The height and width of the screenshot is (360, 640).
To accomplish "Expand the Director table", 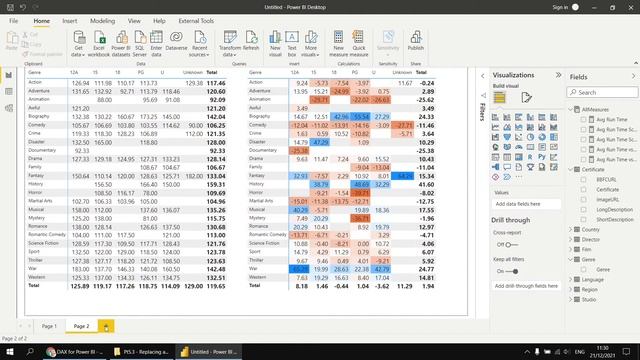I will coord(571,240).
